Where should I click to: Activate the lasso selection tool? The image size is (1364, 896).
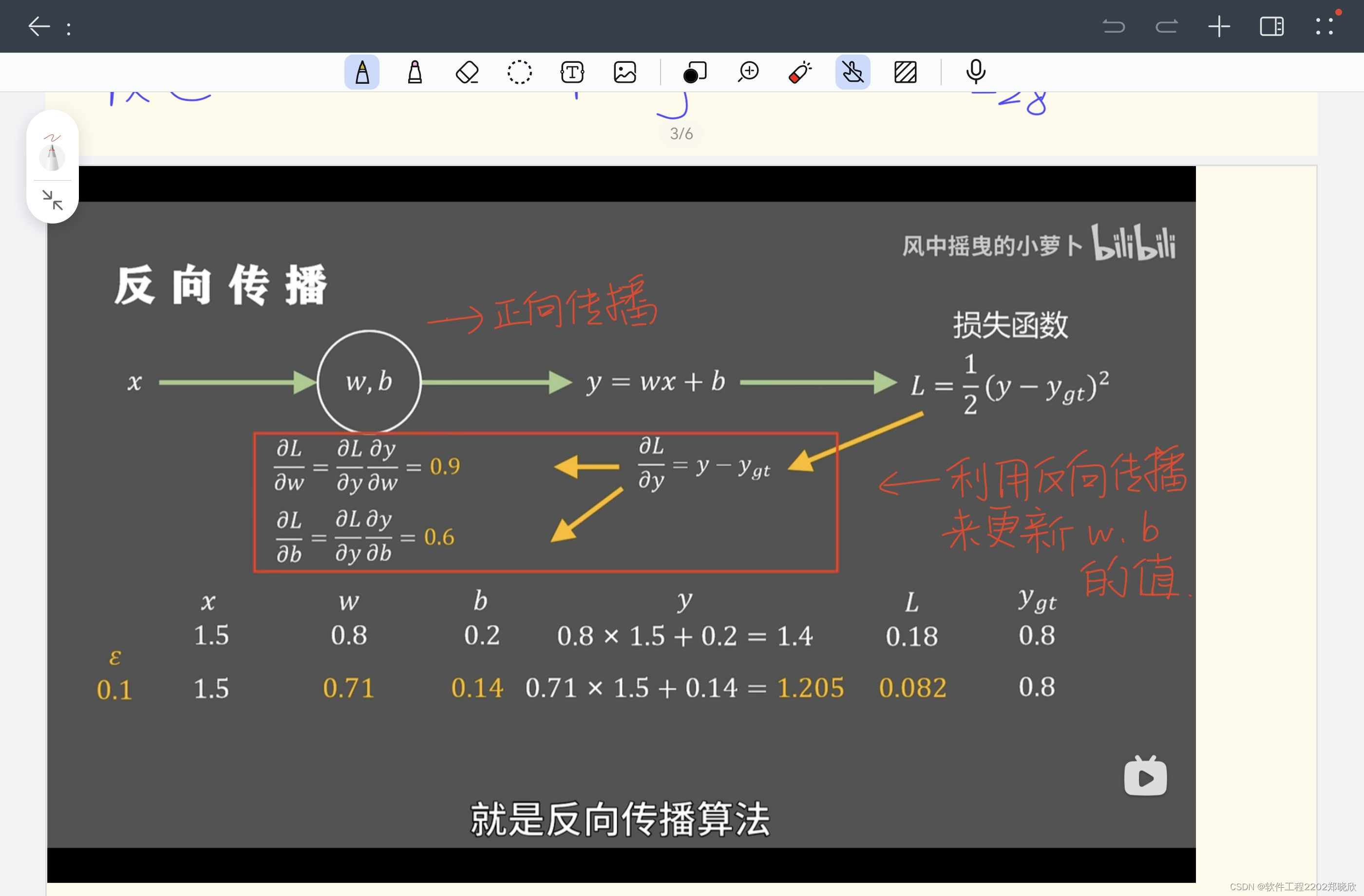[519, 73]
